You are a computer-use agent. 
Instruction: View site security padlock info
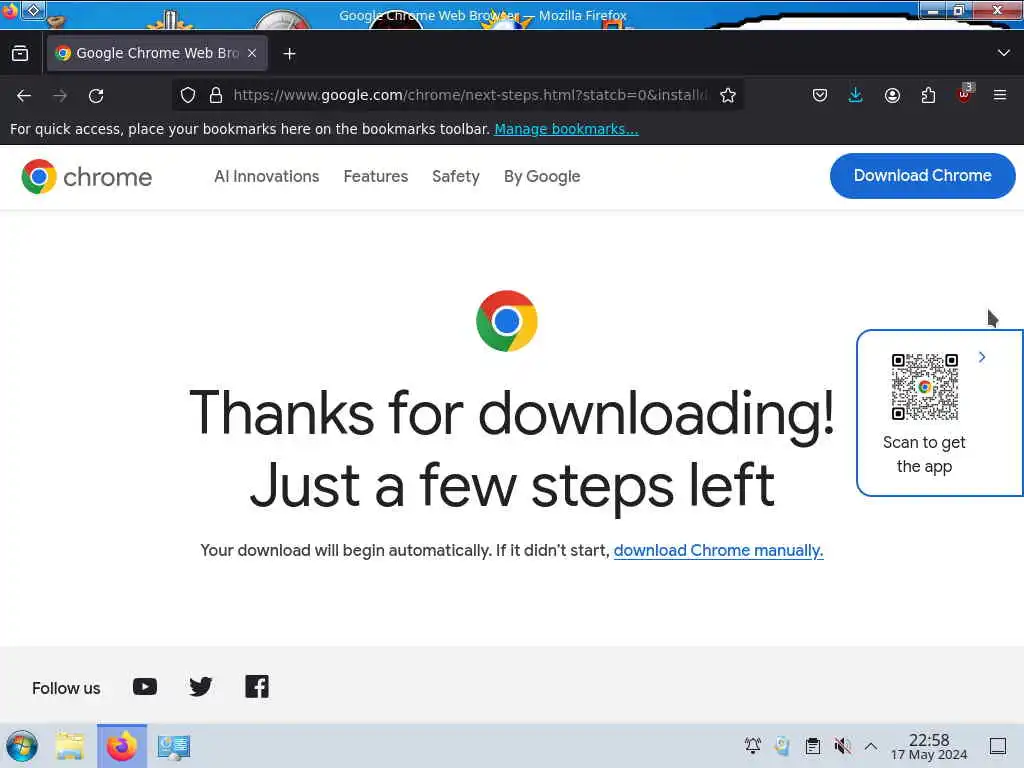(x=216, y=95)
